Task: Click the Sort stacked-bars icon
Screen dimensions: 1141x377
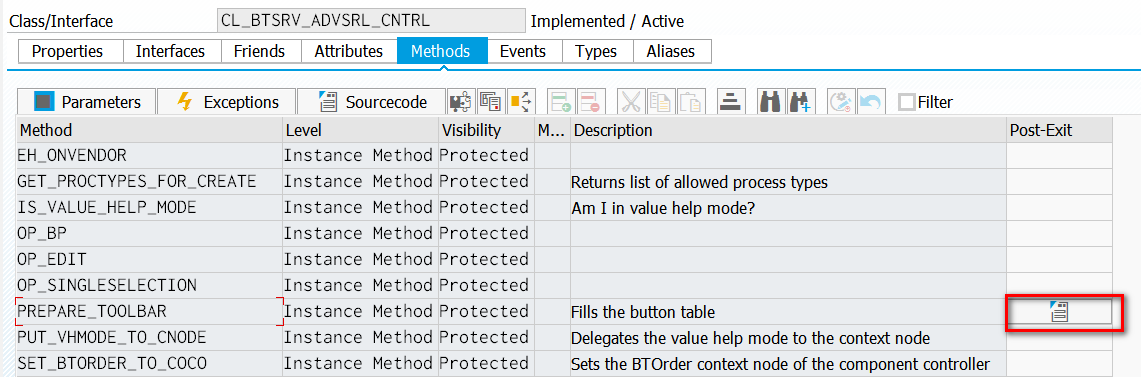Action: 729,102
